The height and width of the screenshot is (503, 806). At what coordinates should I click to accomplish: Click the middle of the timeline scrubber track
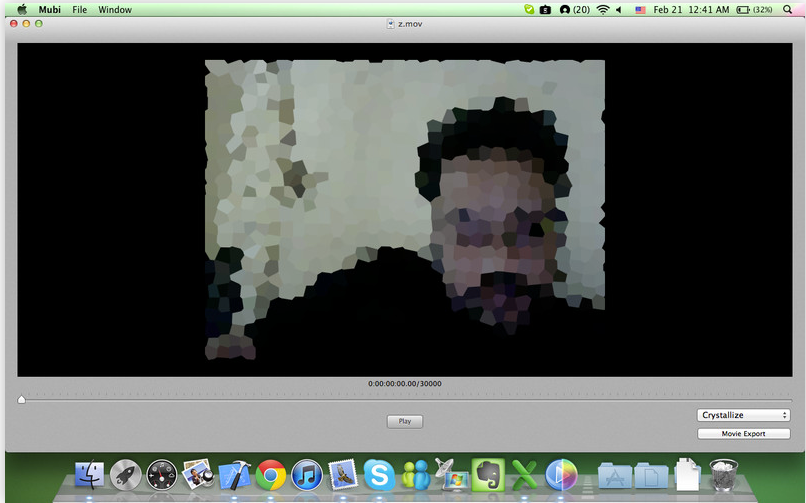click(x=406, y=399)
